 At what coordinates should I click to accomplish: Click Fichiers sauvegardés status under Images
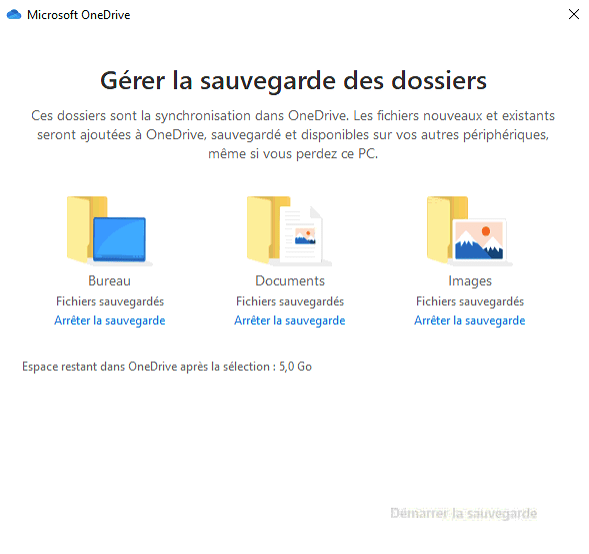(x=470, y=301)
